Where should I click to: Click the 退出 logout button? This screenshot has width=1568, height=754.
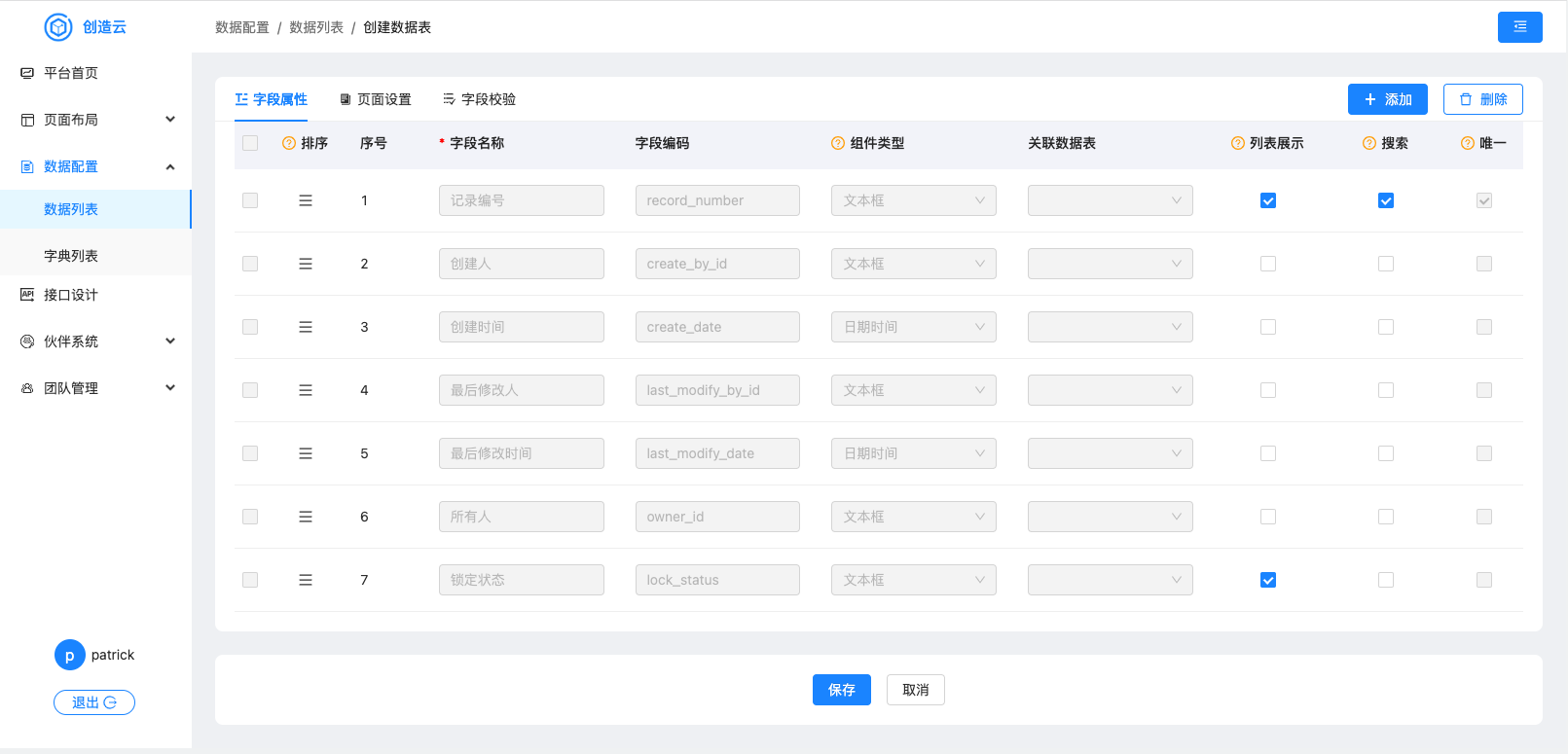[94, 702]
